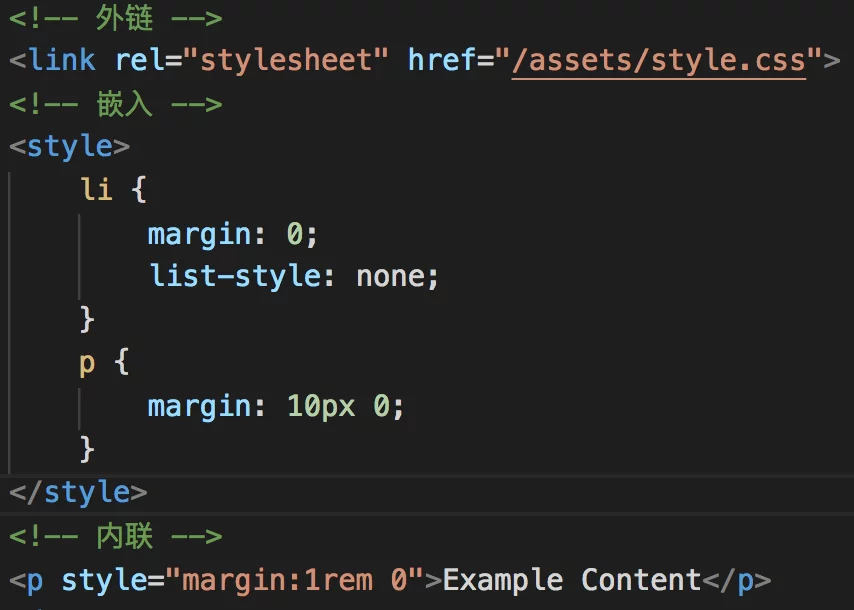The image size is (854, 610).
Task: Select the none value of list-style
Action: (392, 276)
